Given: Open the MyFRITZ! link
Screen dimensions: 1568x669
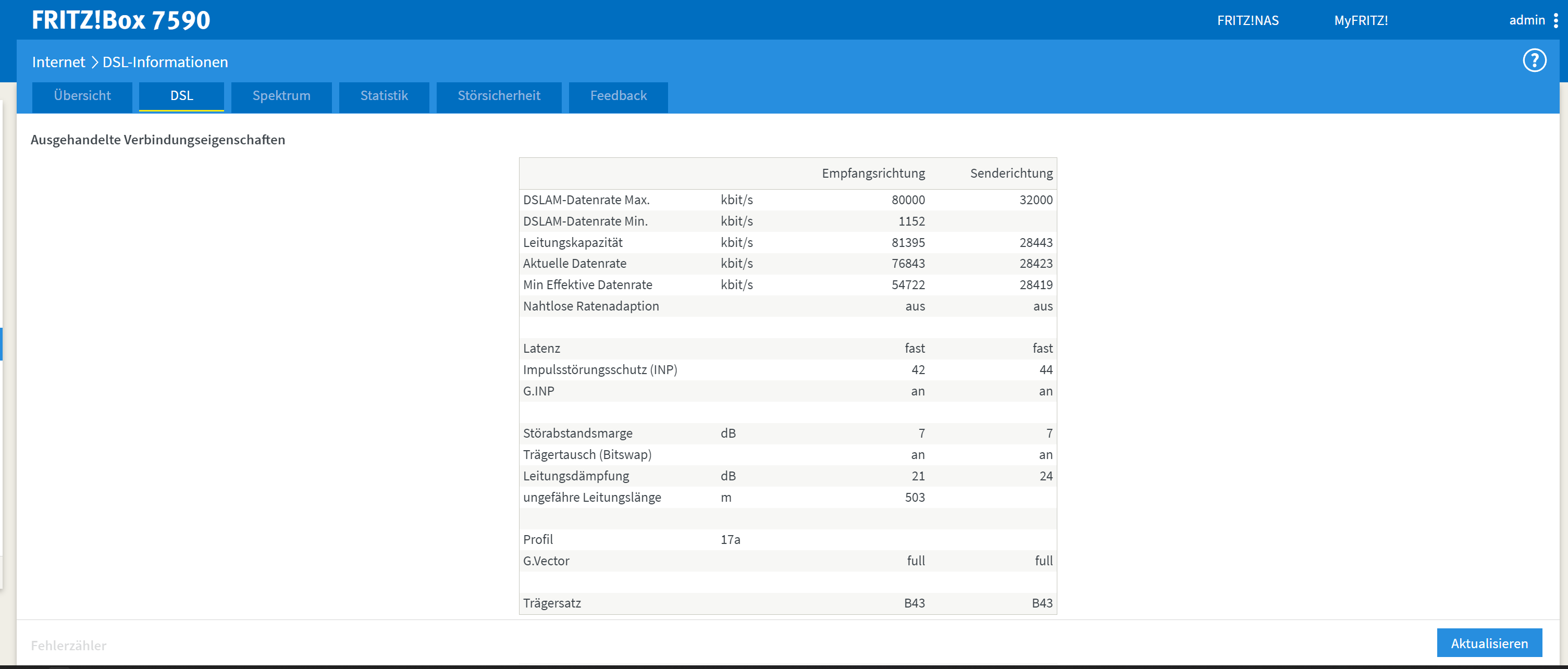Looking at the screenshot, I should (1361, 21).
